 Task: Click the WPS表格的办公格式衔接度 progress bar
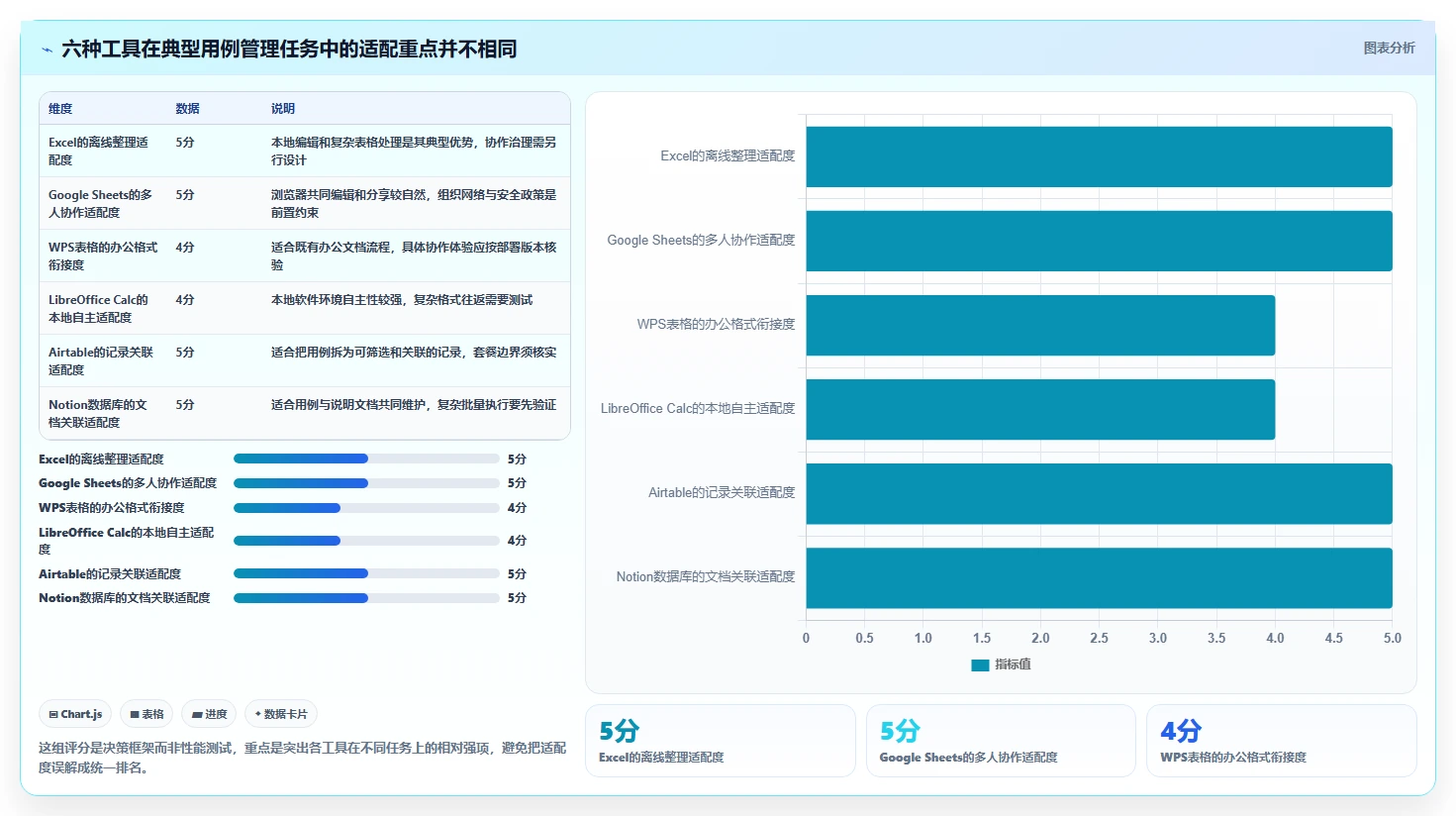[366, 508]
